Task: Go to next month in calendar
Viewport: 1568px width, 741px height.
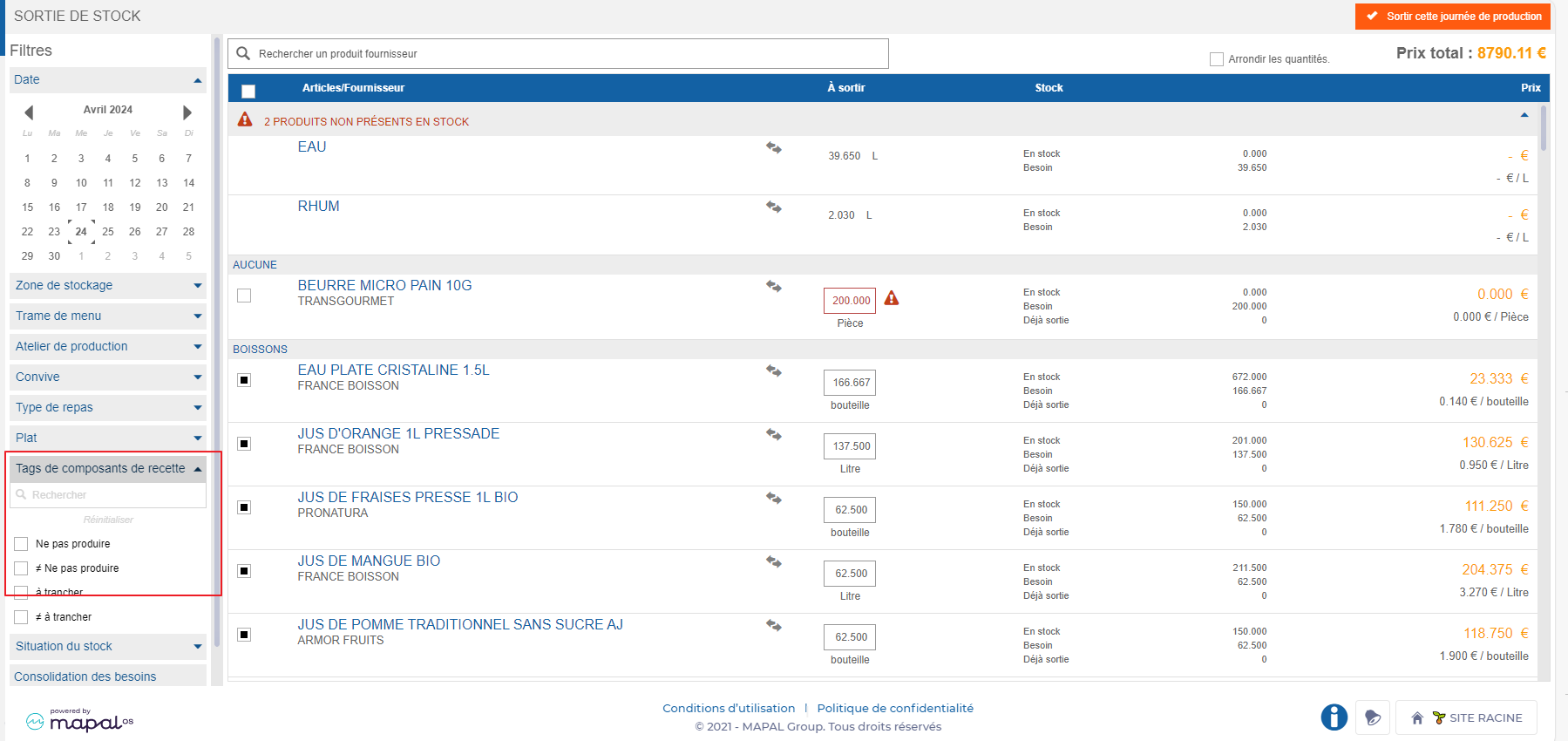Action: (x=187, y=112)
